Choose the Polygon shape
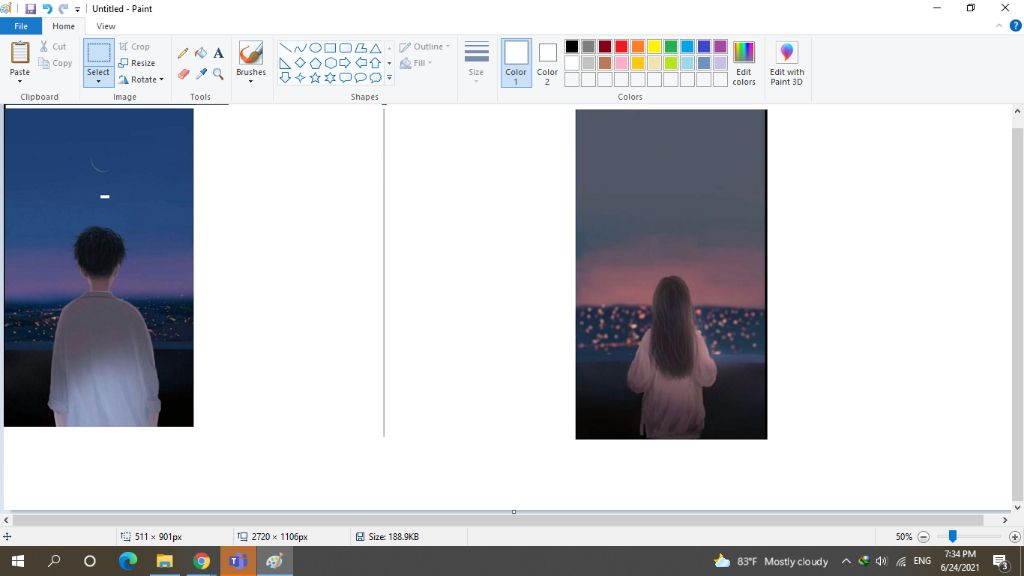 click(360, 48)
